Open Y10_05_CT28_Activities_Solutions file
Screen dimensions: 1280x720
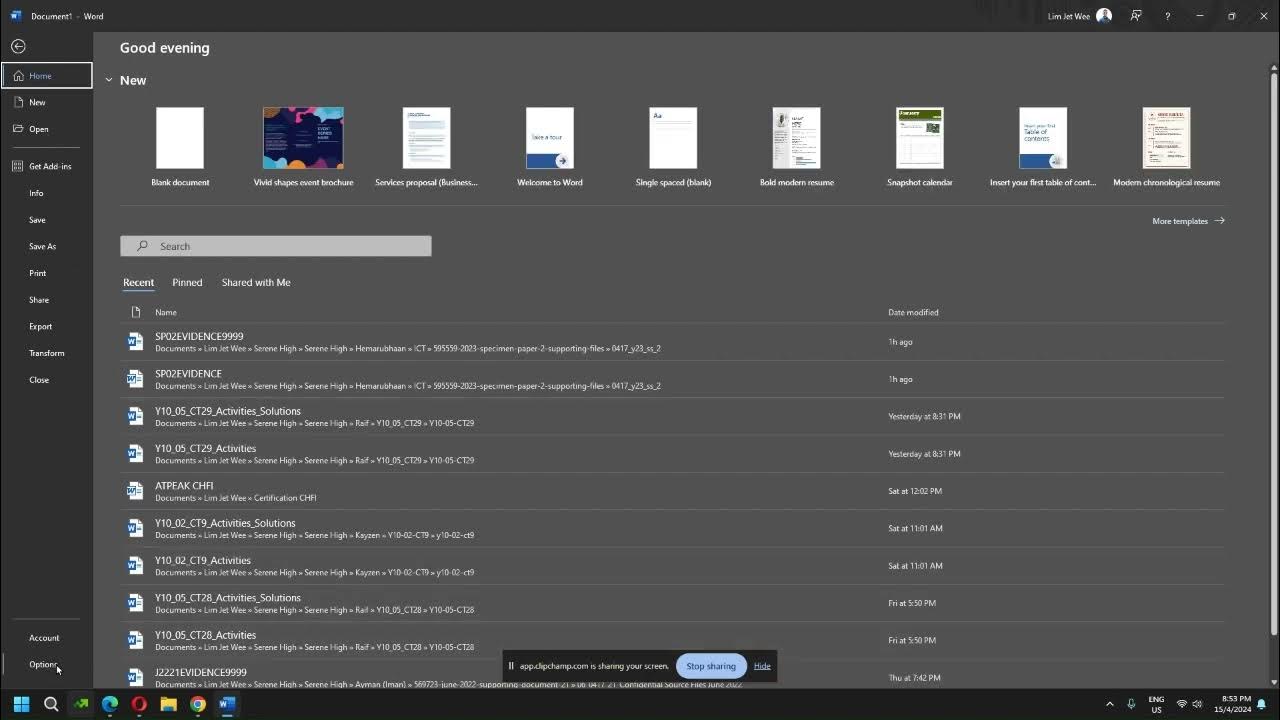click(x=672, y=603)
